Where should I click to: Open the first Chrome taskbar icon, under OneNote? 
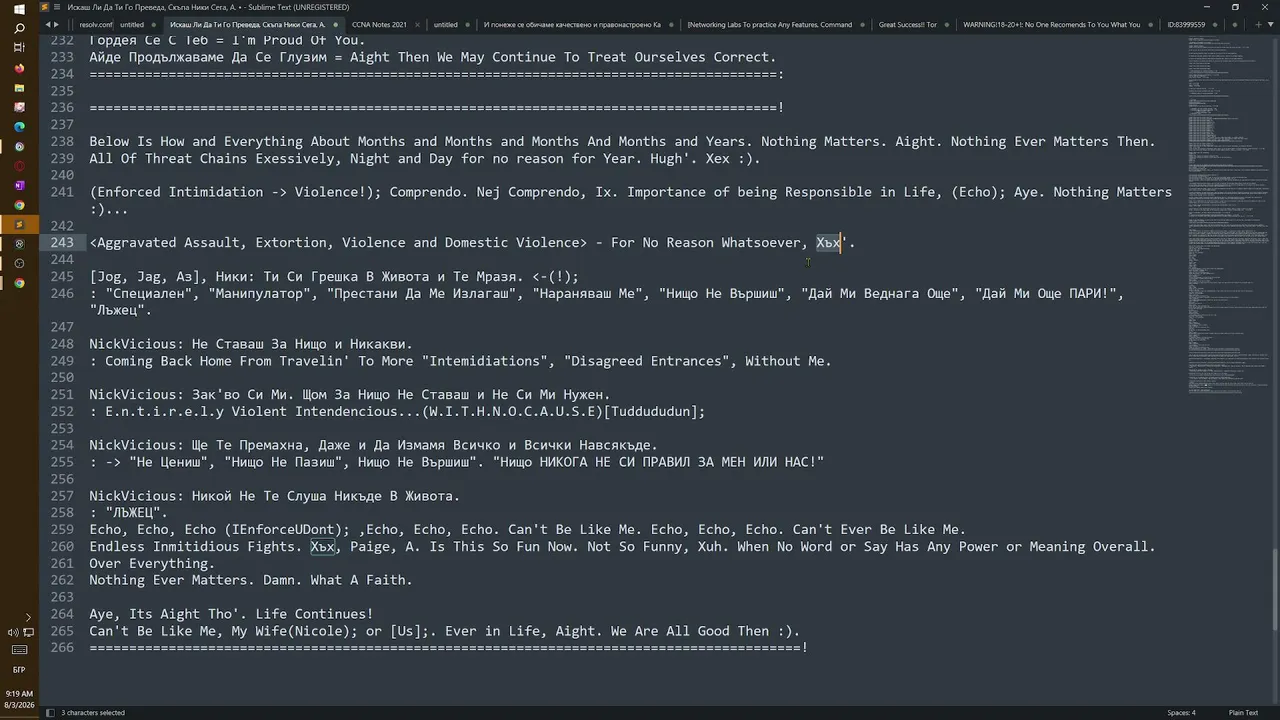pos(19,205)
